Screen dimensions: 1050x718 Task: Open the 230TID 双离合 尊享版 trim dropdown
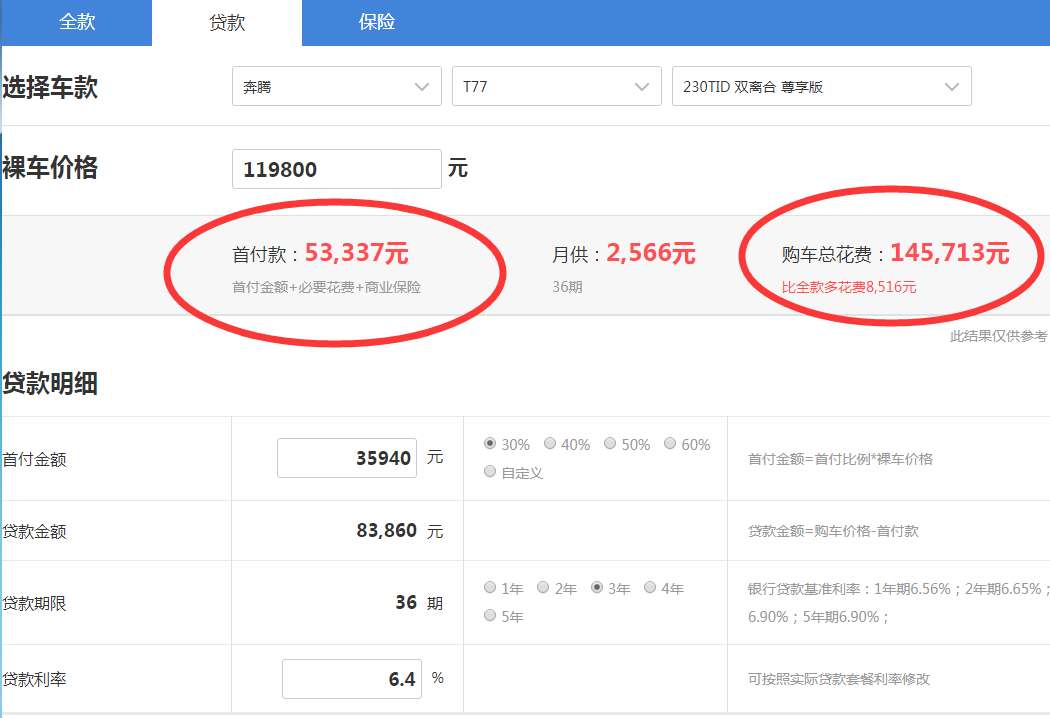822,86
